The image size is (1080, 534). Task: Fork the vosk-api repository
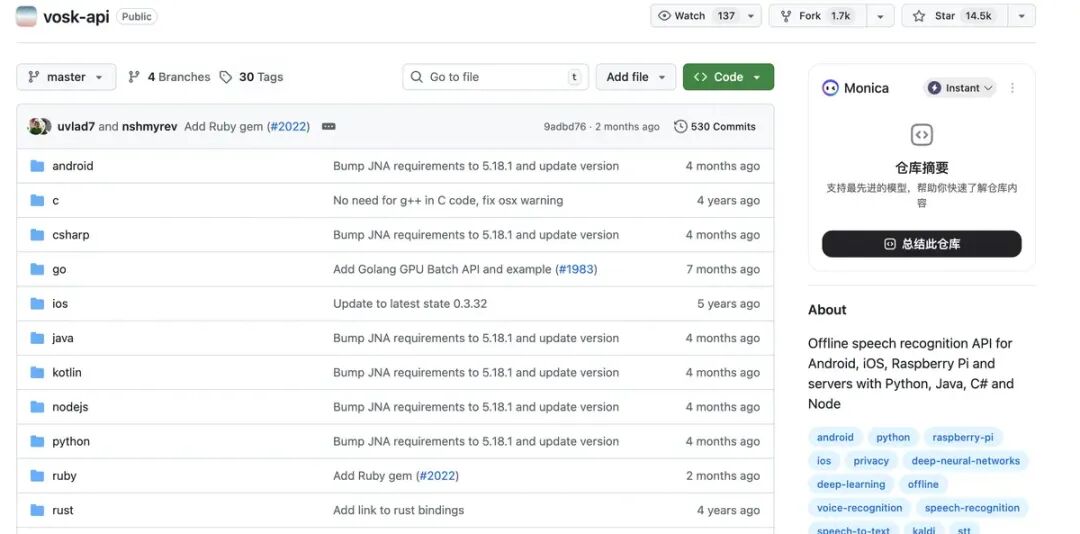click(818, 16)
